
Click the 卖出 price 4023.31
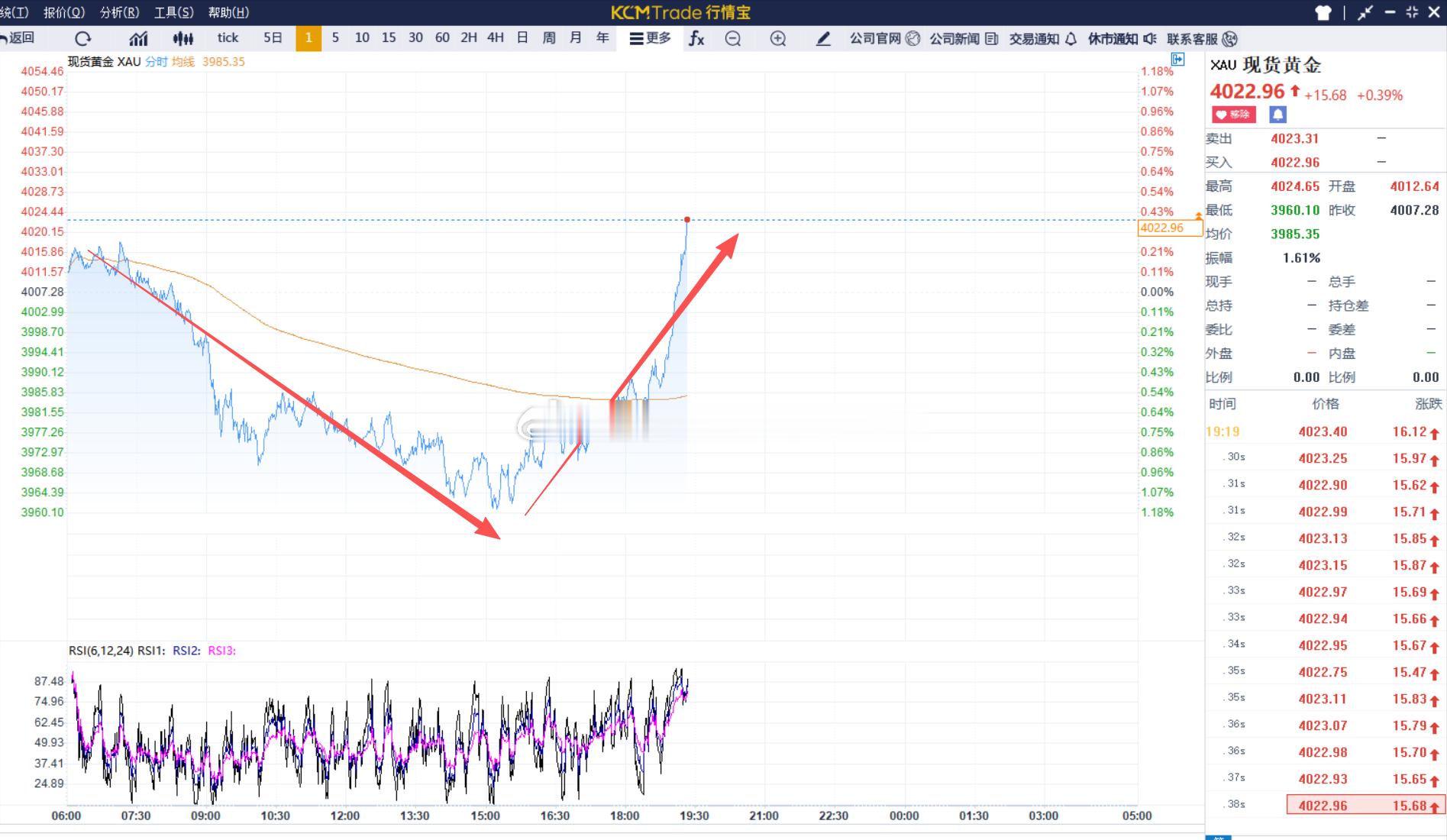[x=1294, y=138]
